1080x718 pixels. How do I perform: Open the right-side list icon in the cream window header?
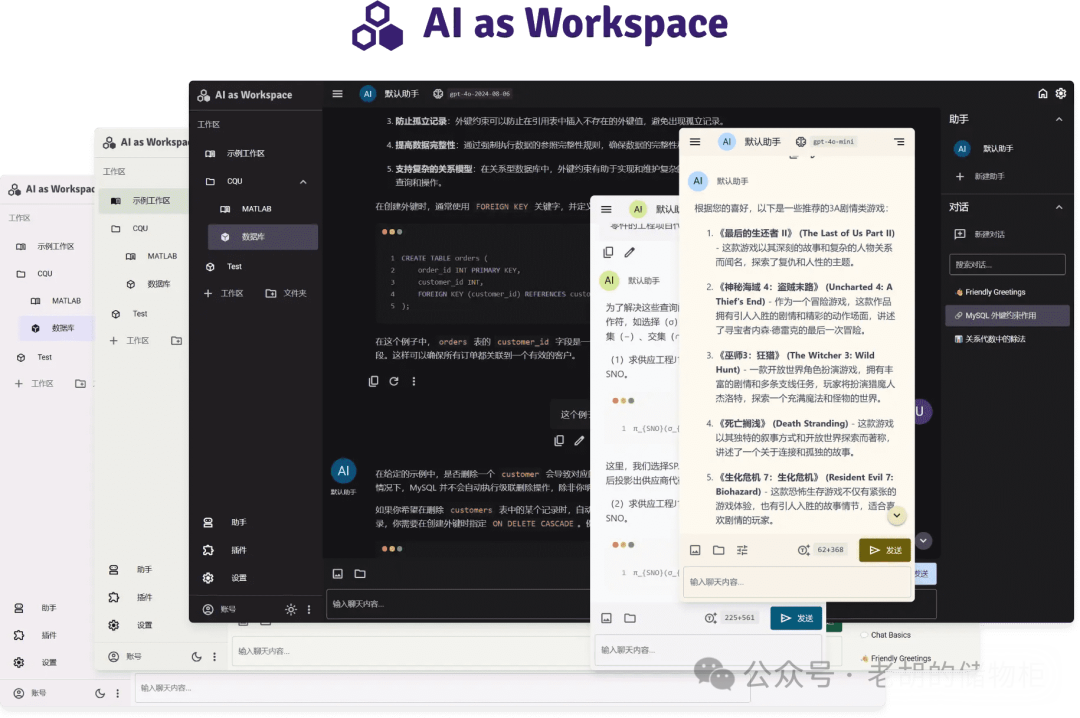click(x=900, y=142)
